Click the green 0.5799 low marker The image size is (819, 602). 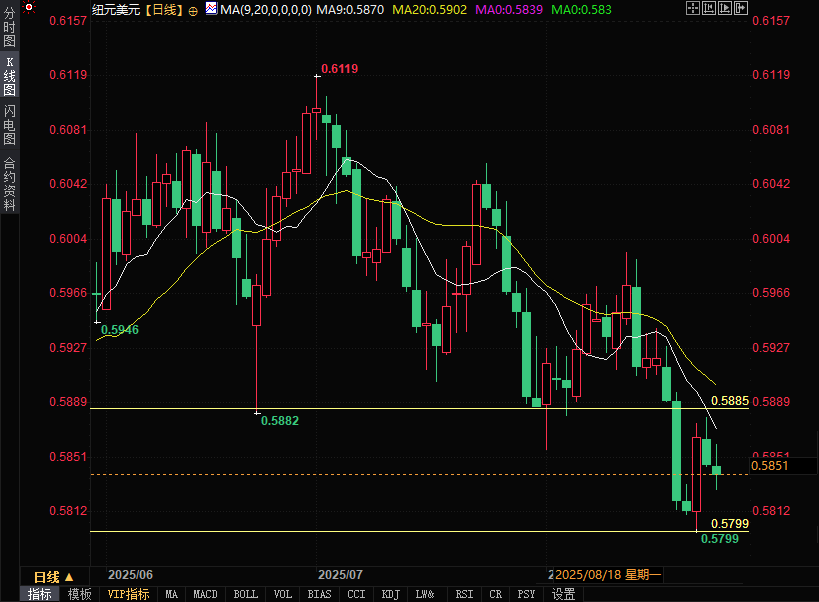pos(720,539)
